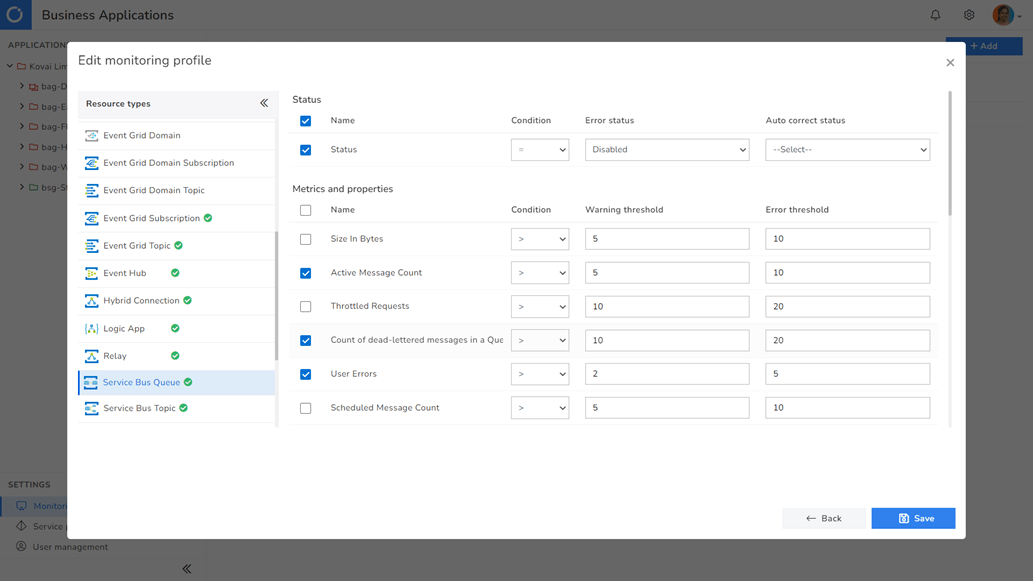
Task: Check the Throttled Requests checkbox
Action: [x=305, y=306]
